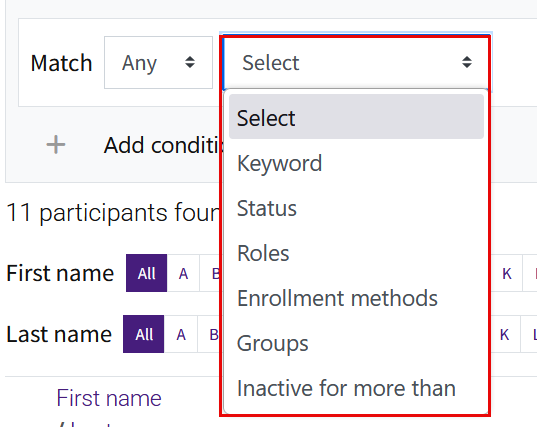This screenshot has height=427, width=537.
Task: Choose Groups filter option
Action: [356, 343]
